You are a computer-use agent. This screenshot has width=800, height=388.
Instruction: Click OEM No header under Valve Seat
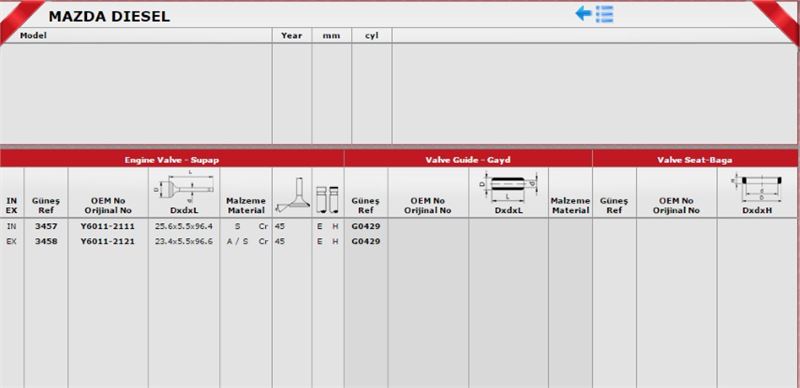676,206
